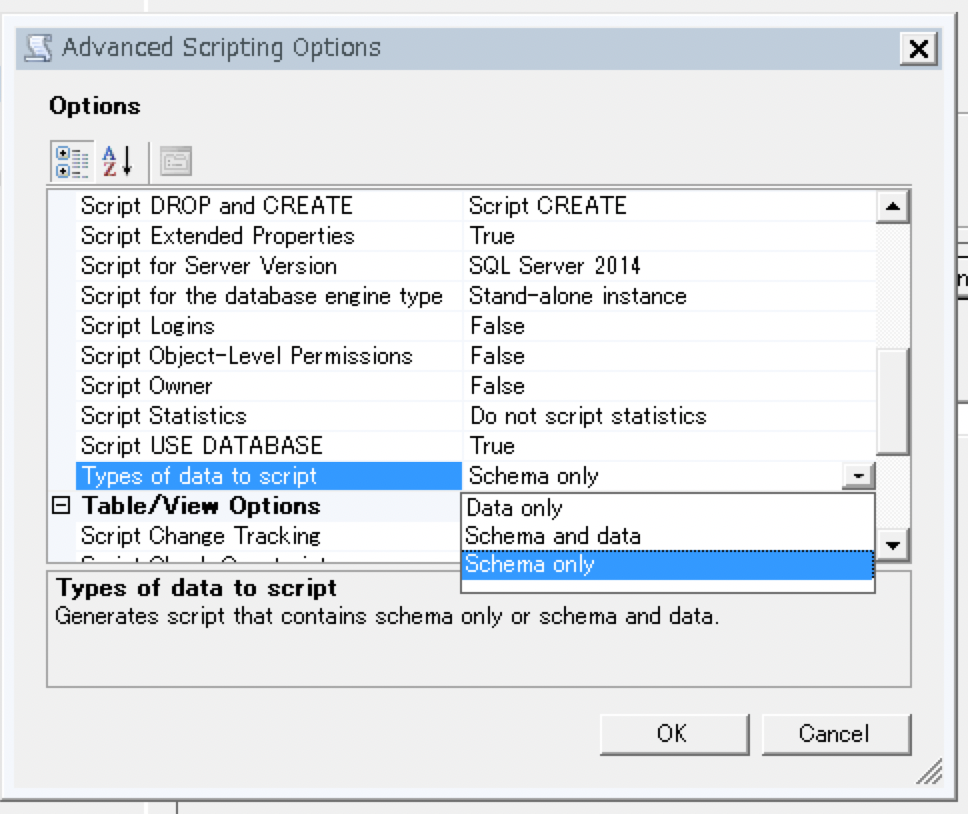Open the Types of data dropdown arrow
The height and width of the screenshot is (814, 968).
coord(857,477)
